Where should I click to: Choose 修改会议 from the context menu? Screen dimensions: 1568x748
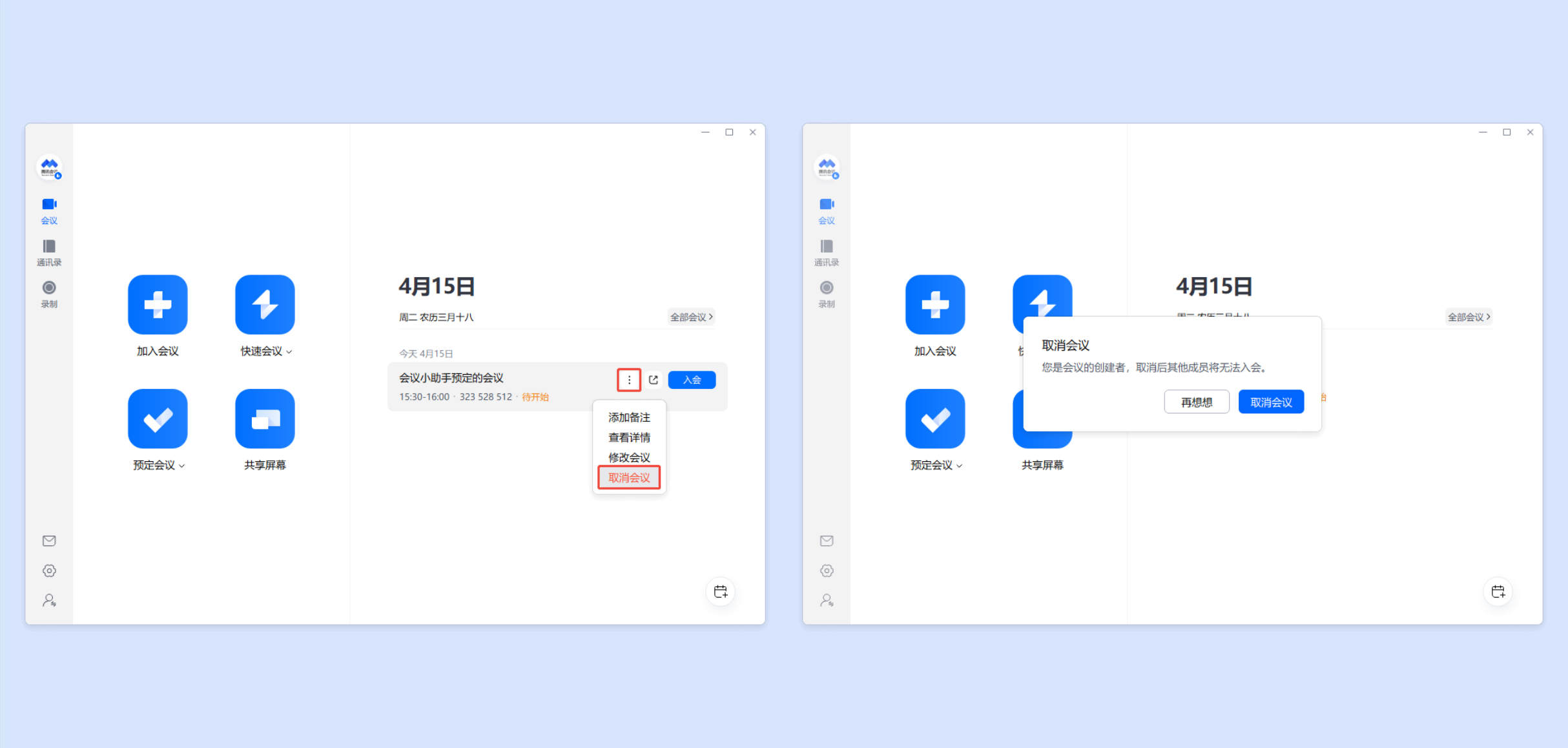[x=629, y=457]
